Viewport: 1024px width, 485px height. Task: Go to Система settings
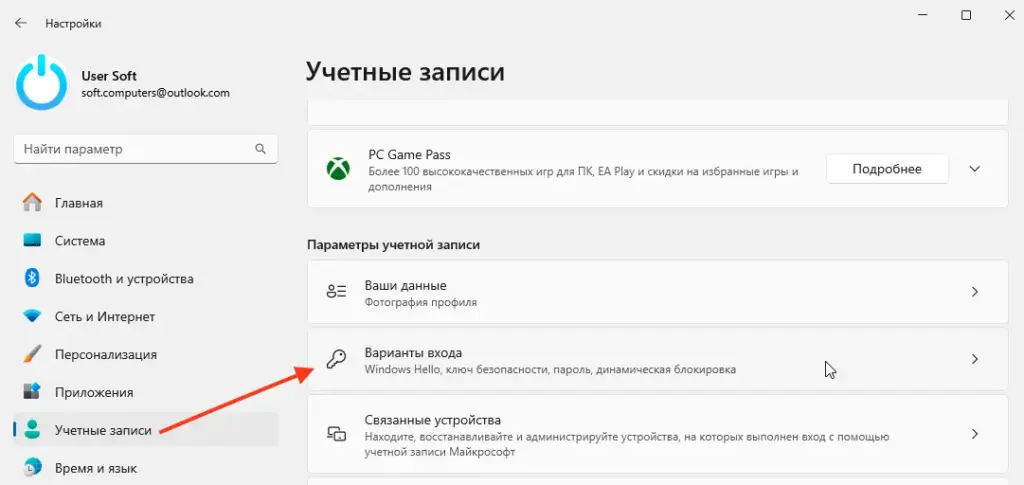80,241
